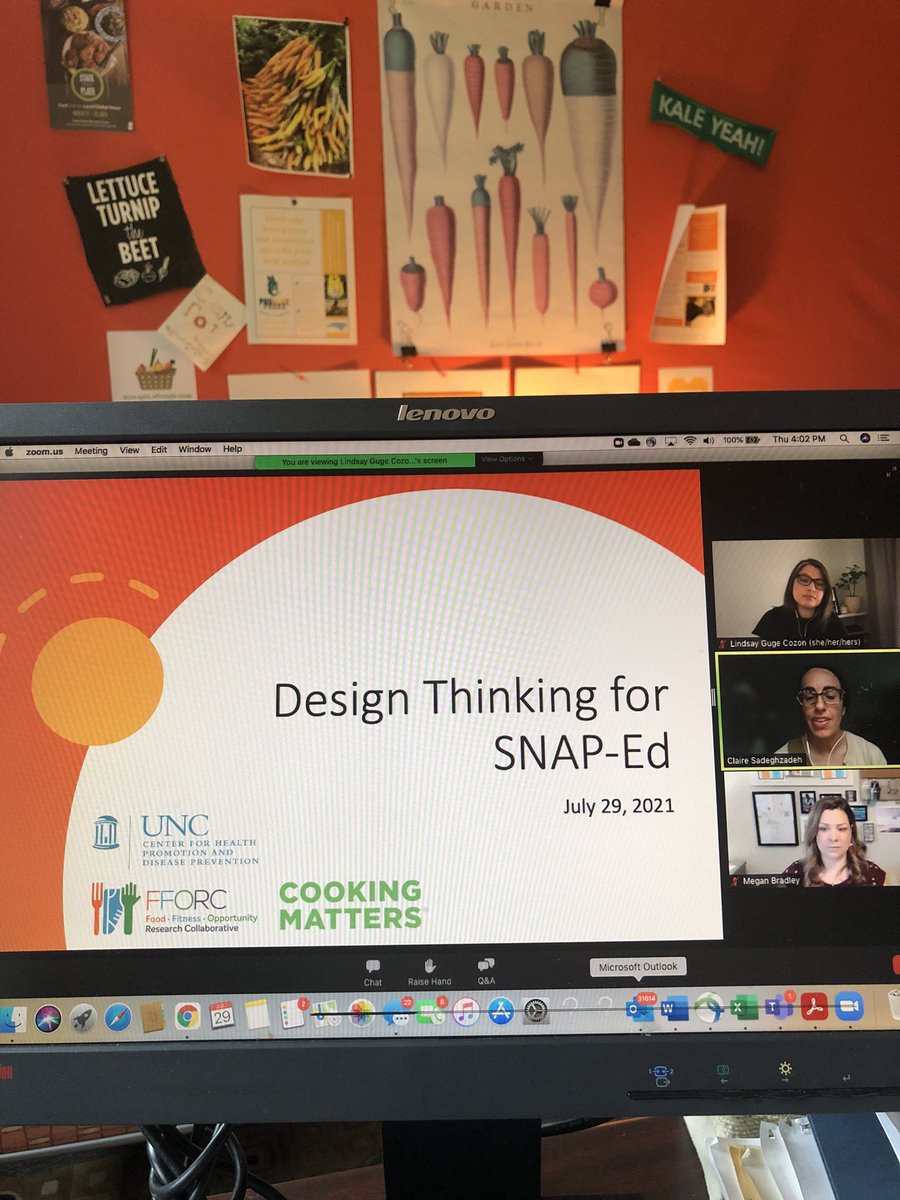This screenshot has width=900, height=1200.
Task: Click the green screen-sharing notification banner
Action: pyautogui.click(x=364, y=461)
